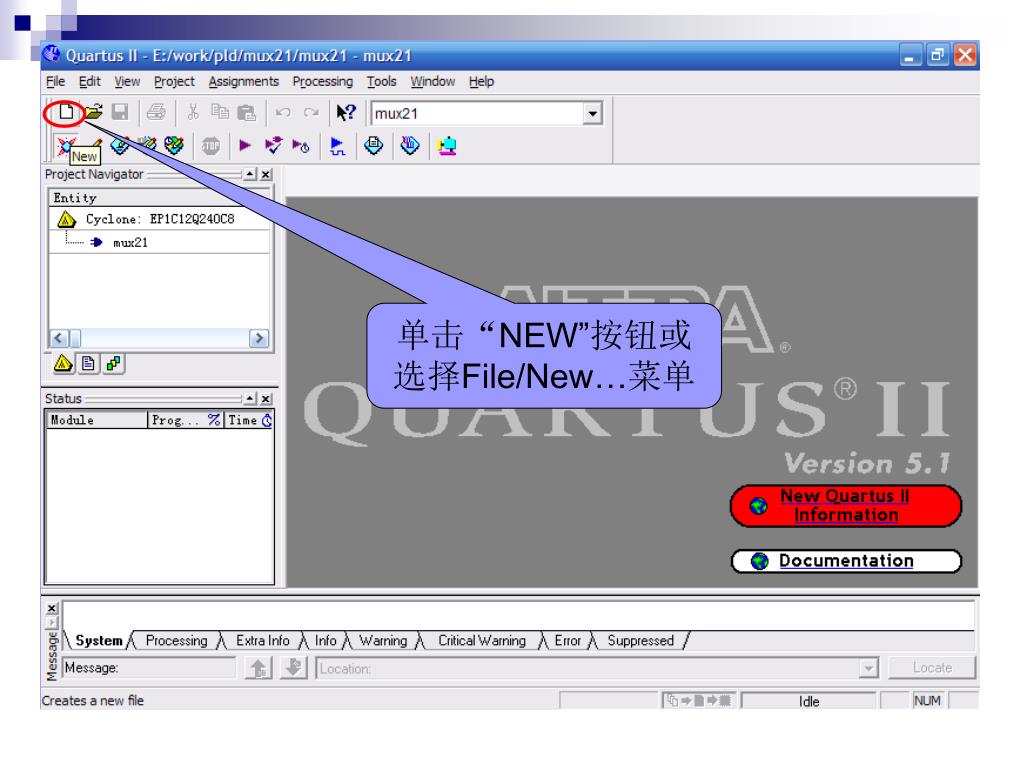This screenshot has height=768, width=1024.
Task: Toggle docking arrow of Project Navigator panel
Action: [250, 174]
